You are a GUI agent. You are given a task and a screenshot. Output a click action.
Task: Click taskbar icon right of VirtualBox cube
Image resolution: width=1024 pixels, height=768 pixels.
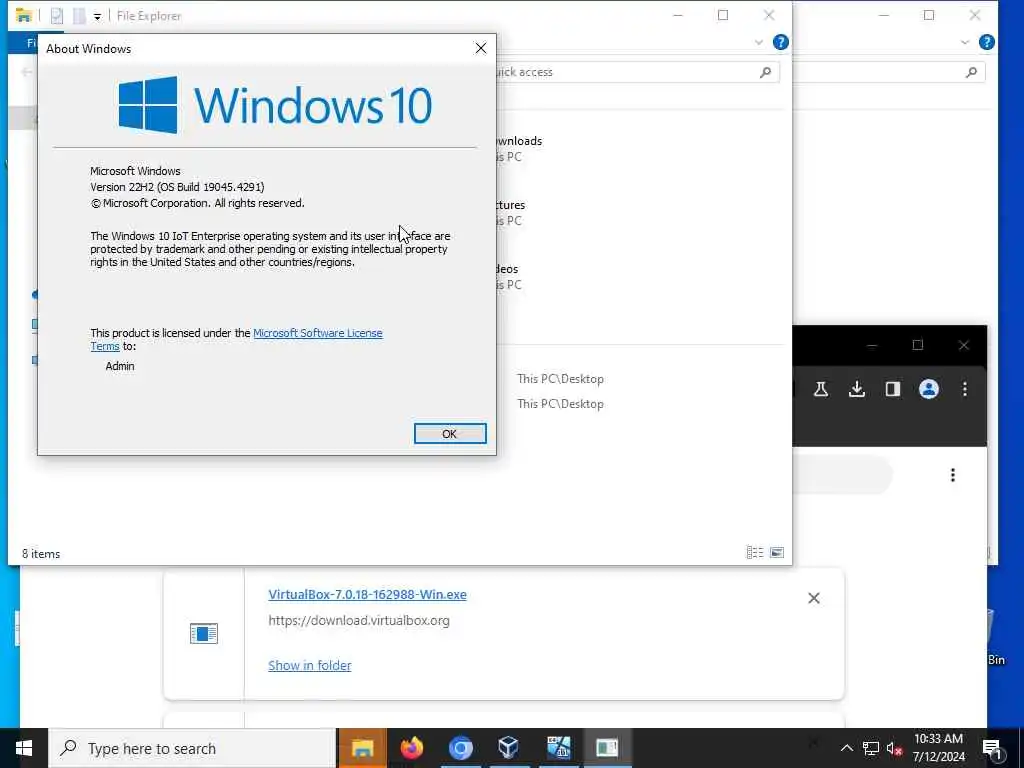coord(558,748)
